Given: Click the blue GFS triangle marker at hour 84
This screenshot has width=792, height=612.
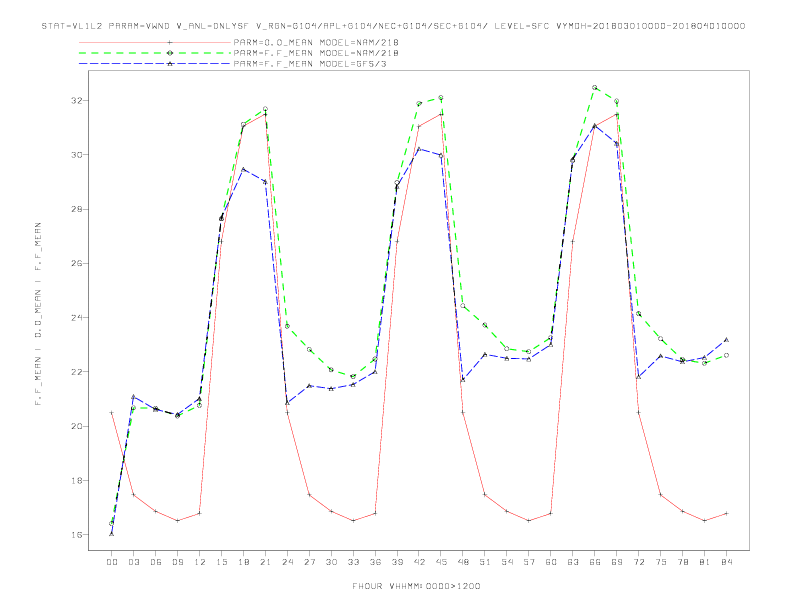Looking at the screenshot, I should 727,340.
